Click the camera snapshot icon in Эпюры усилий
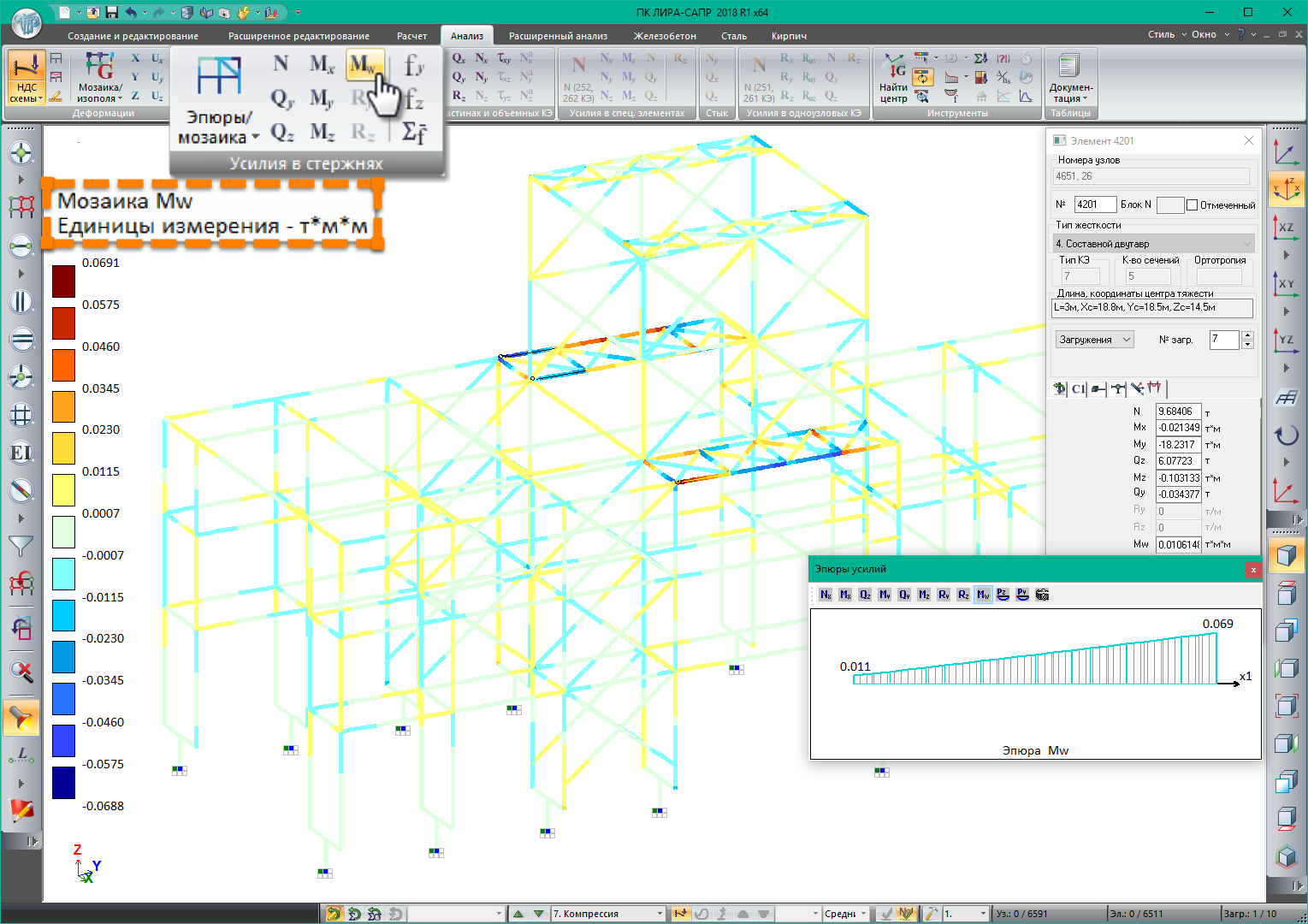1308x924 pixels. point(1042,595)
